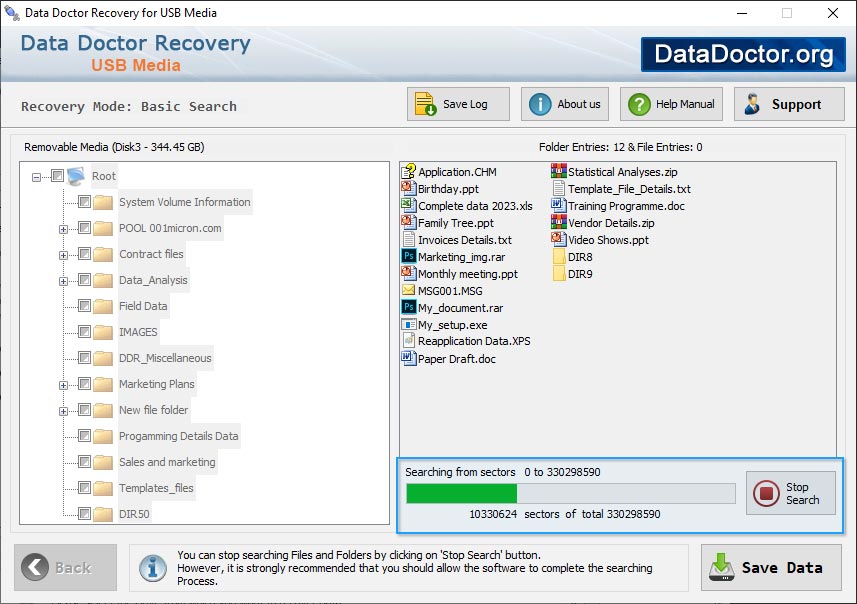Toggle the Sales and marketing checkbox

click(84, 461)
